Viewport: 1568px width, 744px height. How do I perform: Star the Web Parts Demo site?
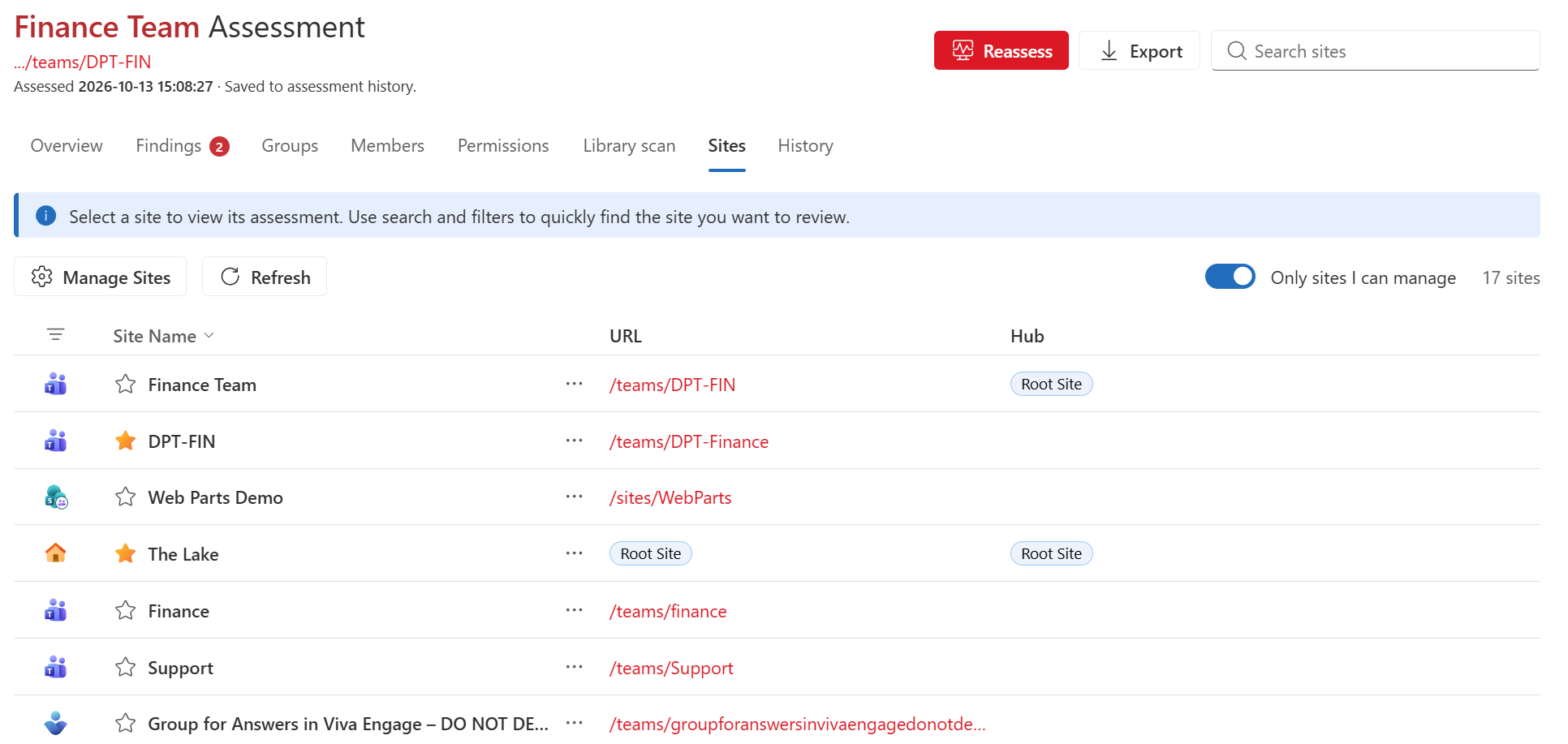[125, 497]
